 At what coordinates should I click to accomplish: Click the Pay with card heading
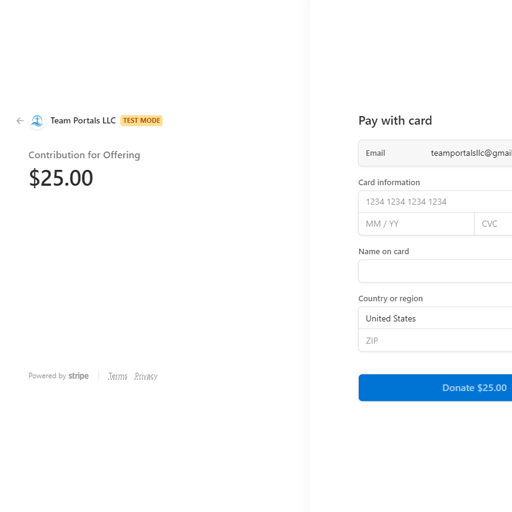tap(395, 121)
